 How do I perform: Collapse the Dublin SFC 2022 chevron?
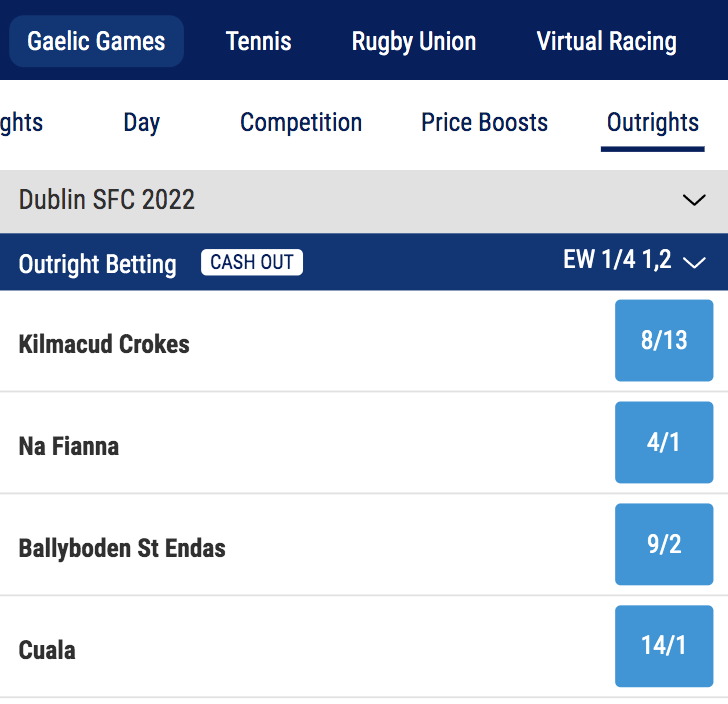[x=694, y=200]
